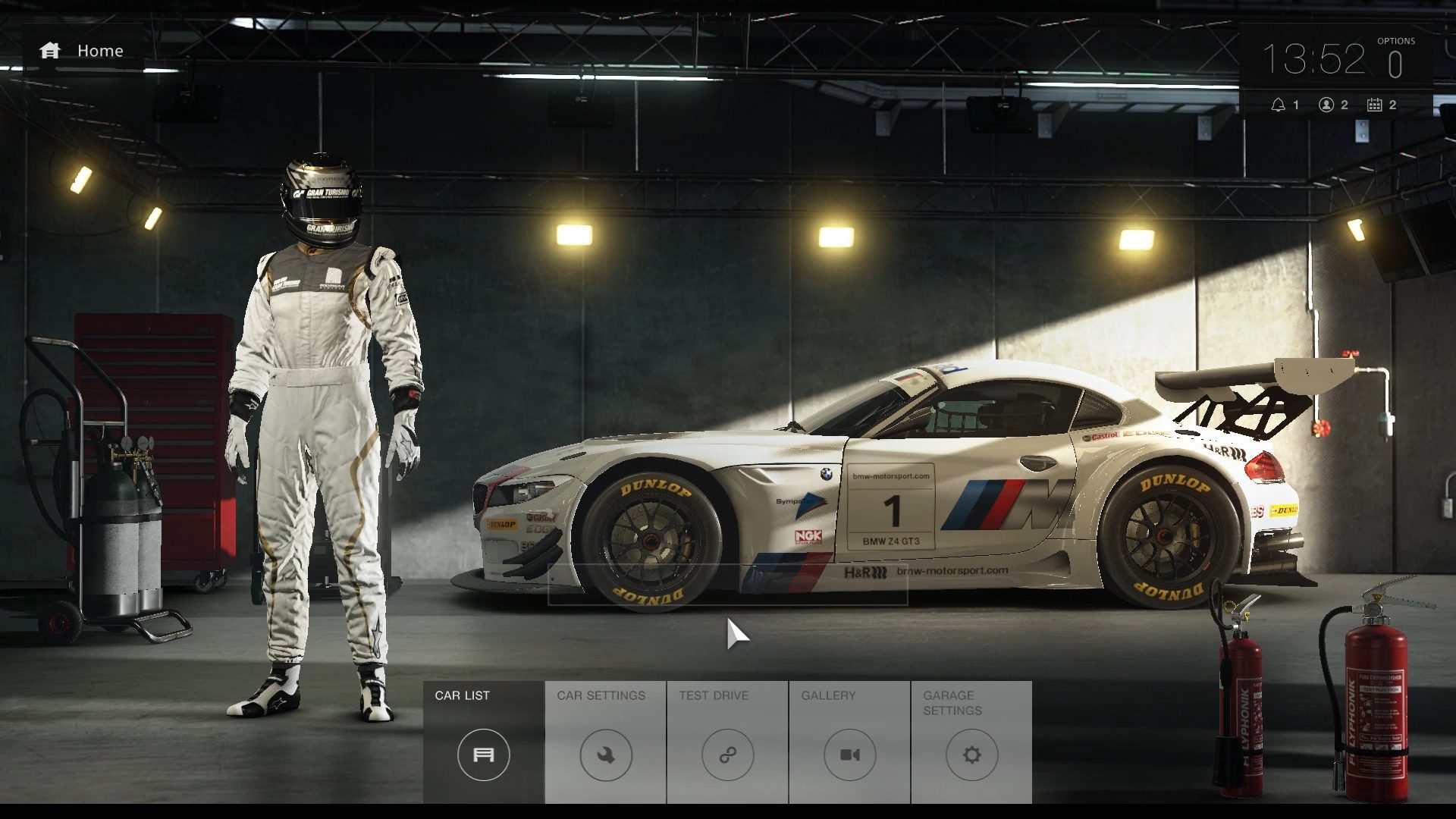Viewport: 1456px width, 819px height.
Task: Open the Car List garage icon
Action: (483, 755)
